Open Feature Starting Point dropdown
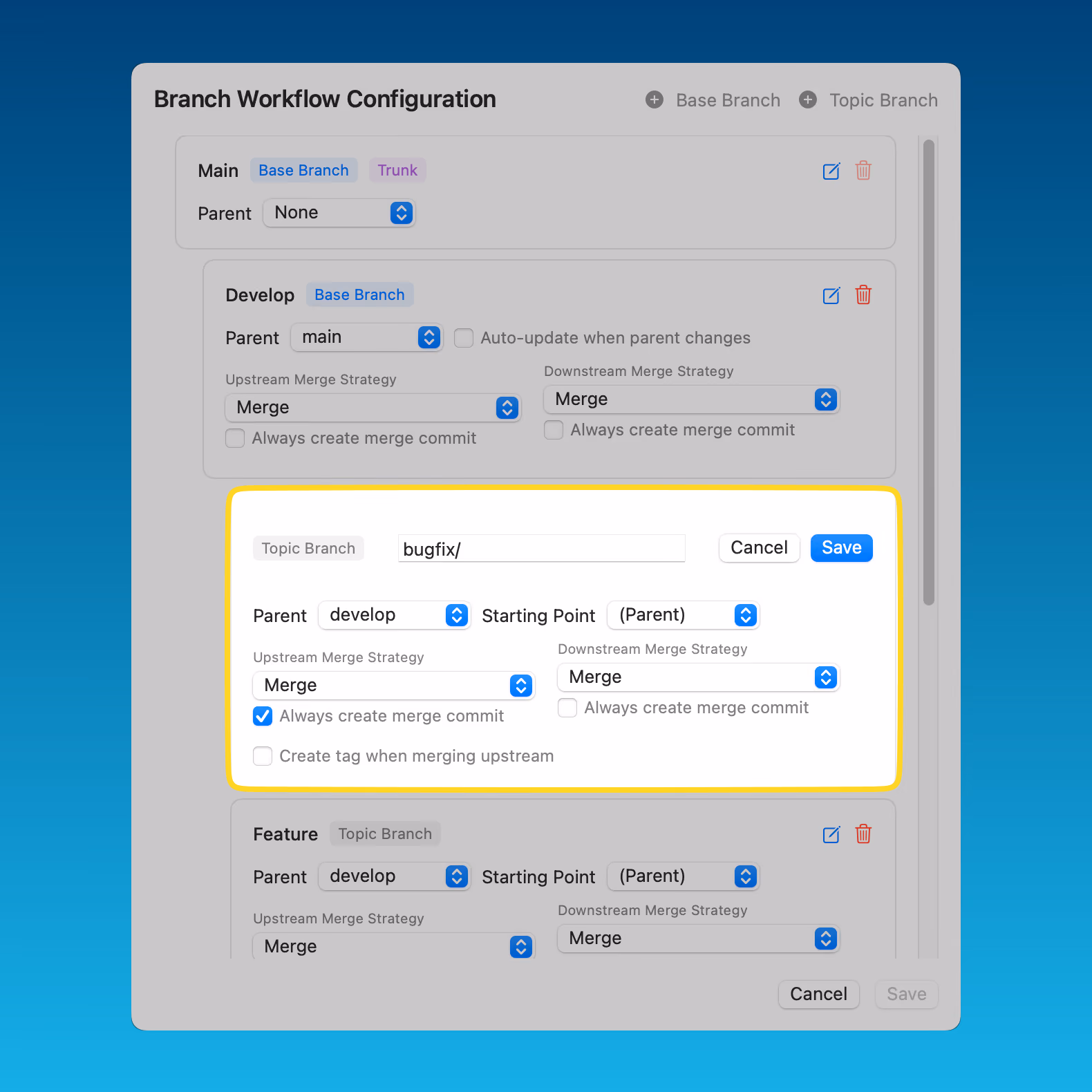Image resolution: width=1092 pixels, height=1092 pixels. [x=683, y=876]
